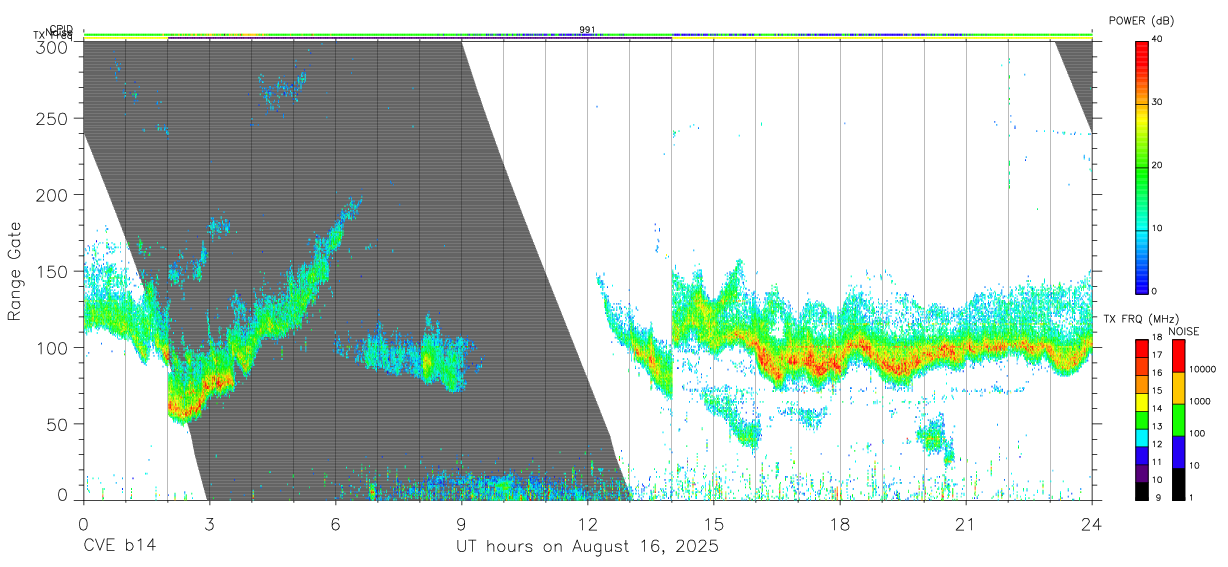Click the 1000 label on the noise scale

(1200, 401)
